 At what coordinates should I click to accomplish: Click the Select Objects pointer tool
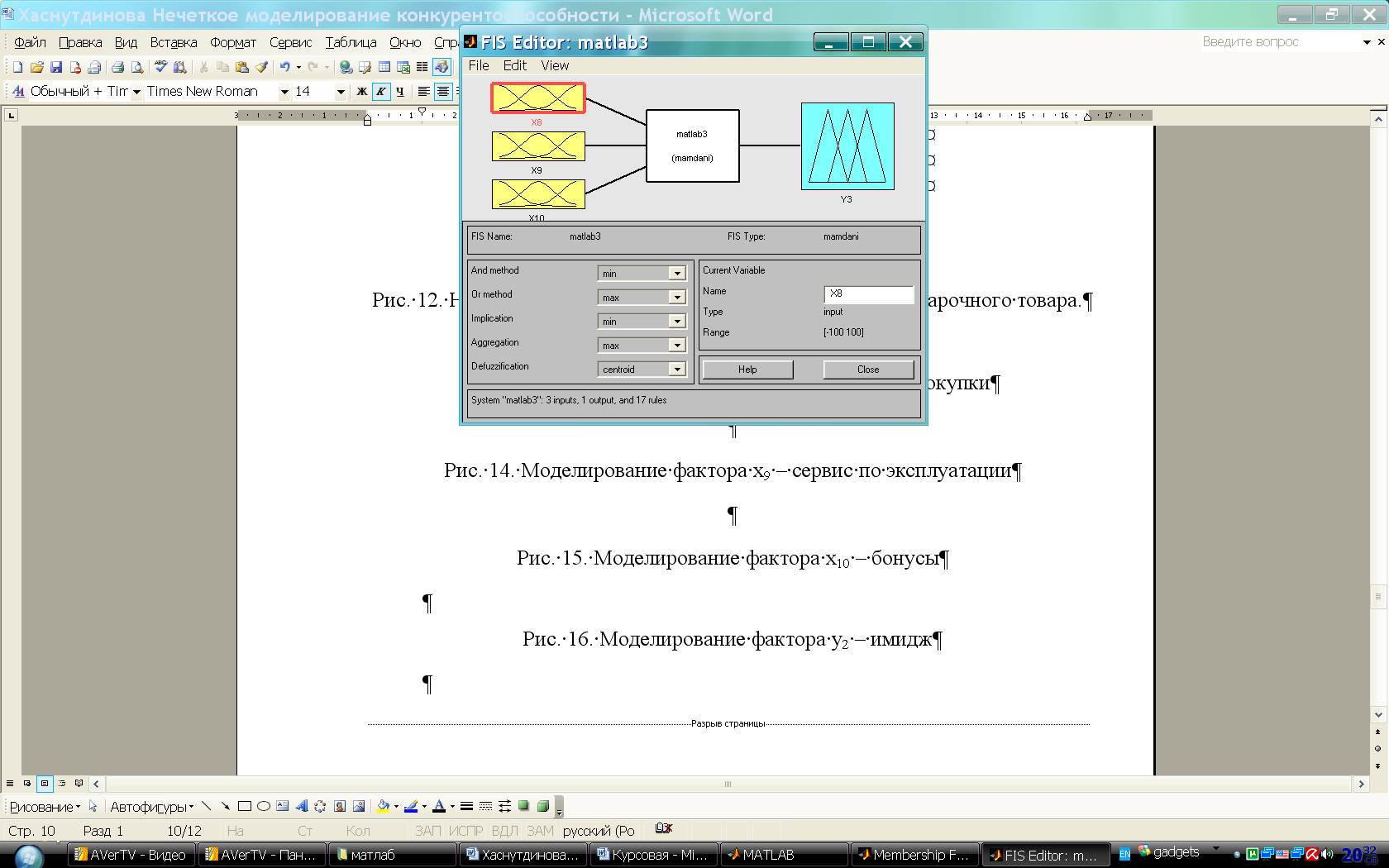coord(93,806)
